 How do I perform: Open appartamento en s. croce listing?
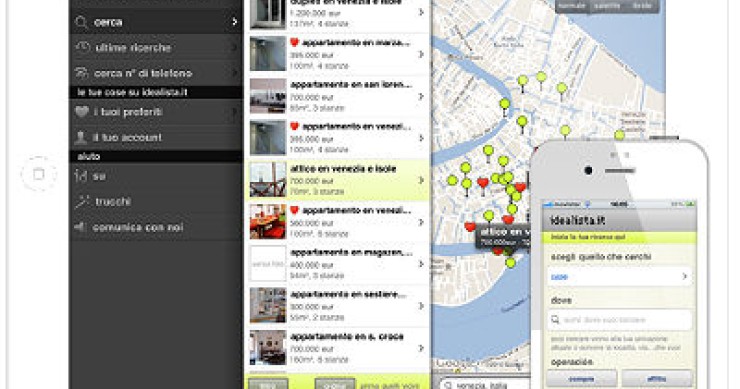click(x=337, y=348)
